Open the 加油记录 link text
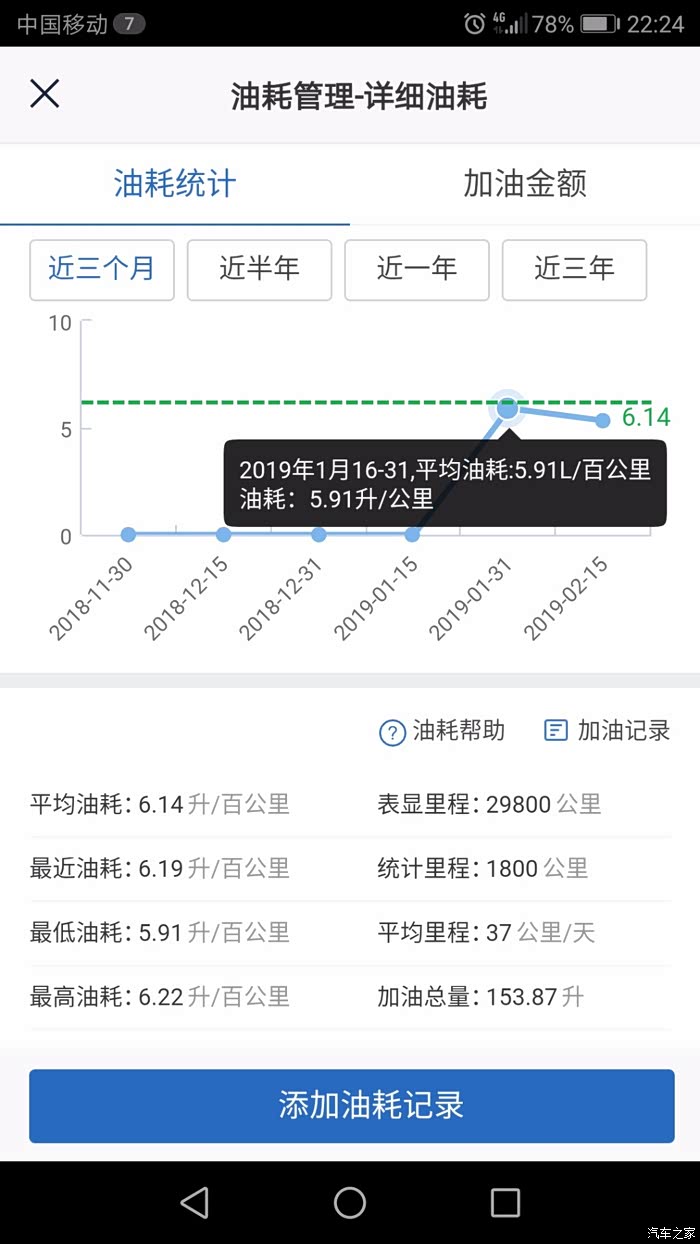This screenshot has width=700, height=1244. tap(624, 731)
